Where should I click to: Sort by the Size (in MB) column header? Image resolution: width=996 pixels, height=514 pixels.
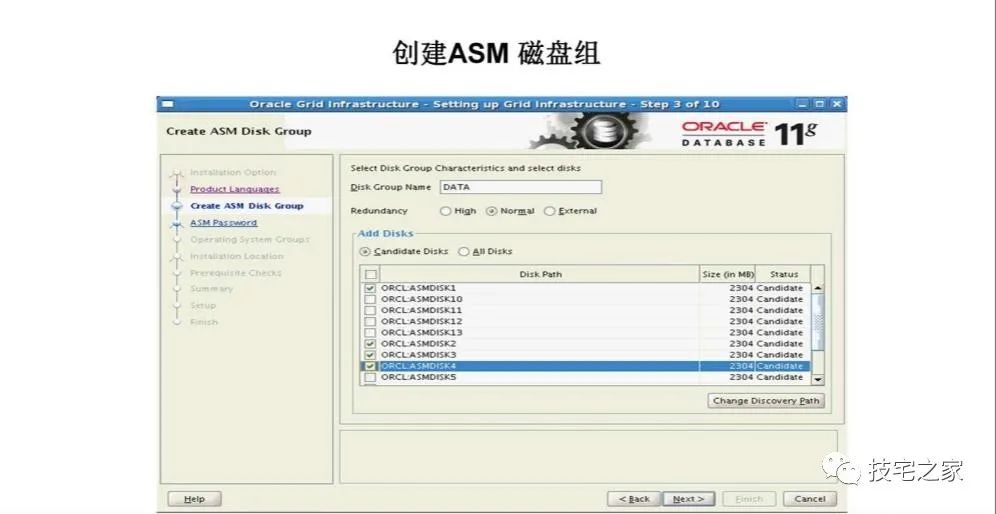[x=728, y=274]
